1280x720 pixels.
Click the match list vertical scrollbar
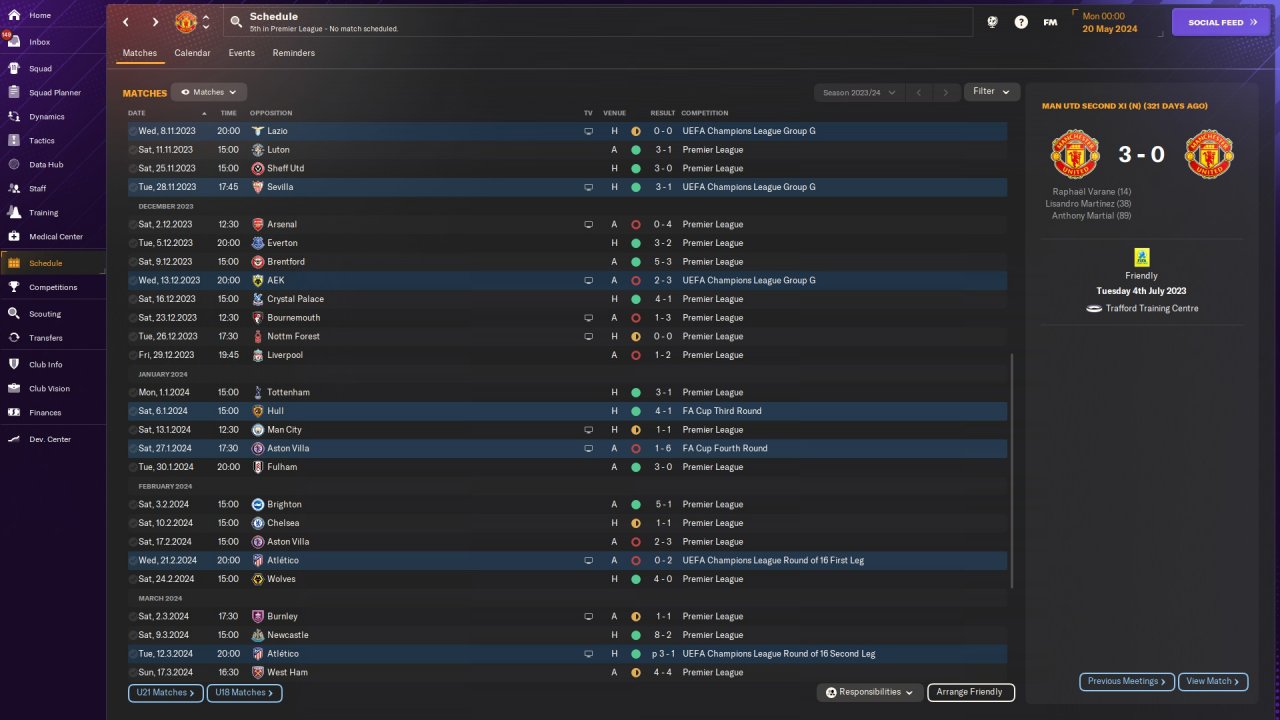[1012, 470]
